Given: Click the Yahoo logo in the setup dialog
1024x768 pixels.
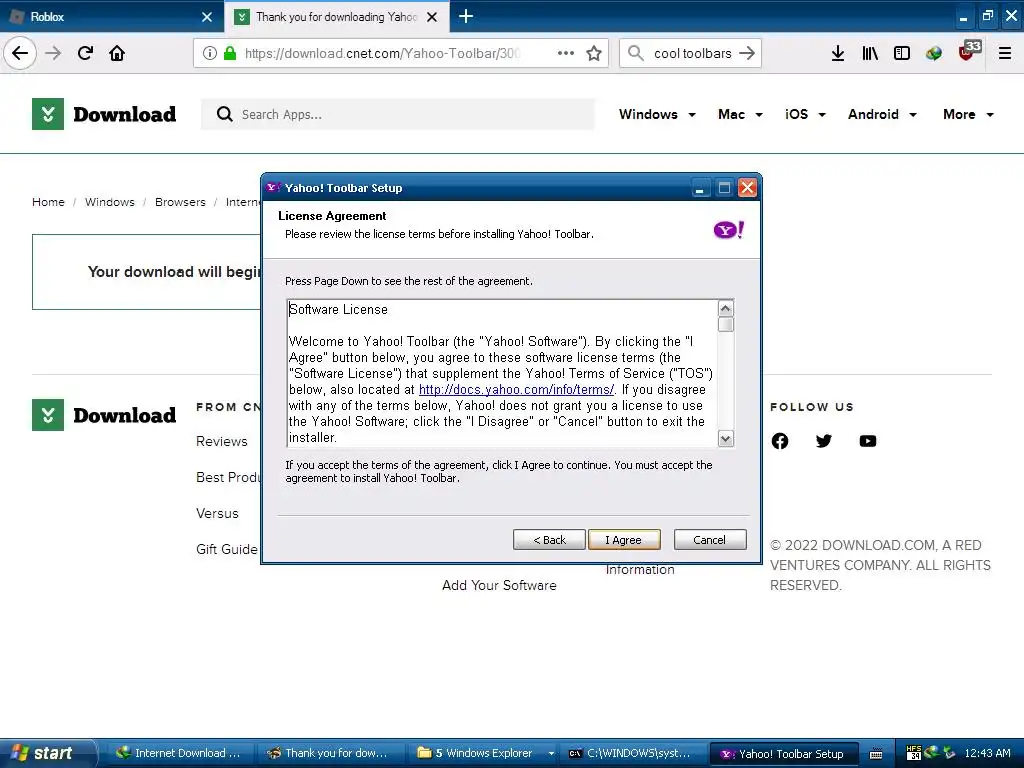Looking at the screenshot, I should pyautogui.click(x=728, y=230).
